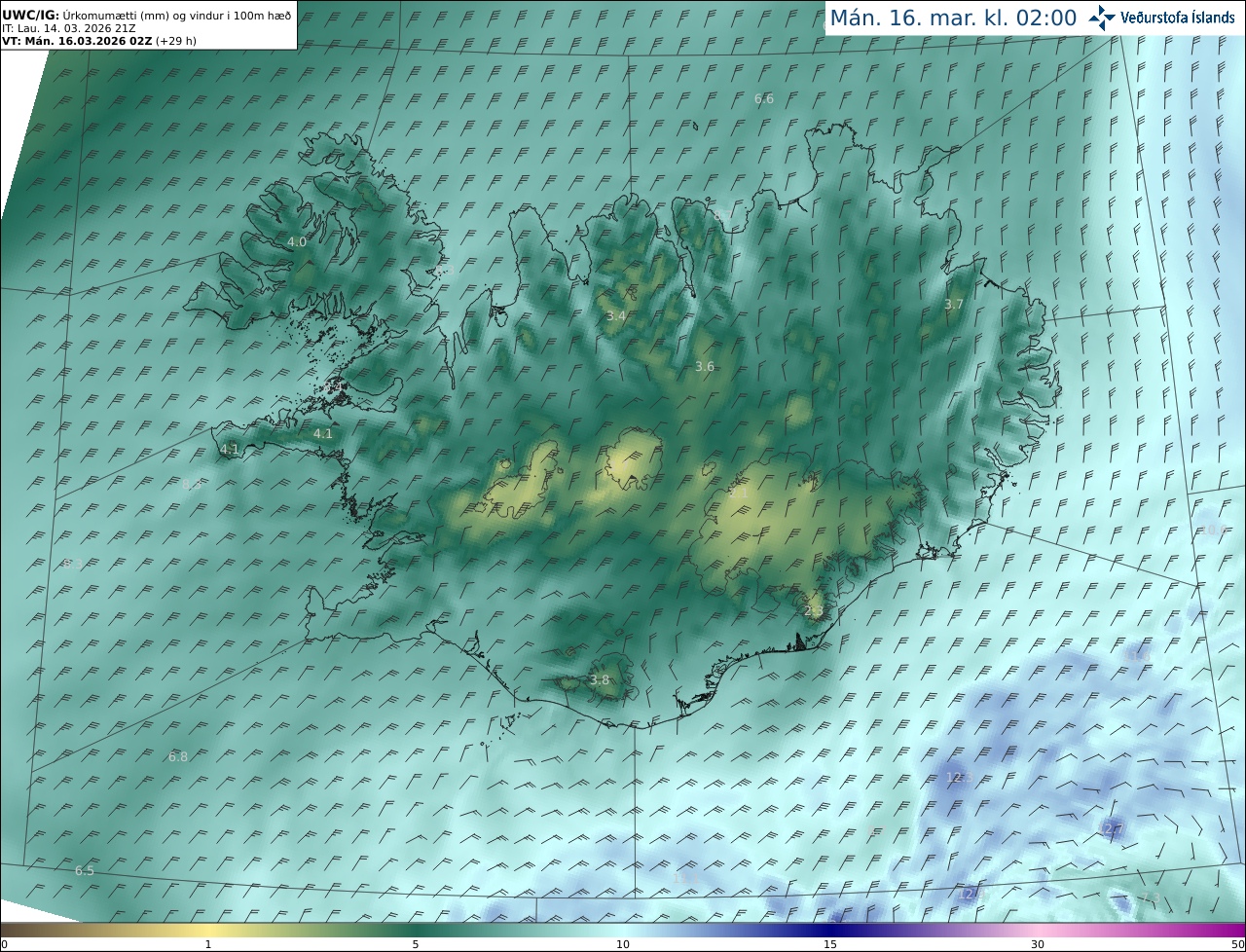Click the 10 tick on the color scale

pos(623,944)
